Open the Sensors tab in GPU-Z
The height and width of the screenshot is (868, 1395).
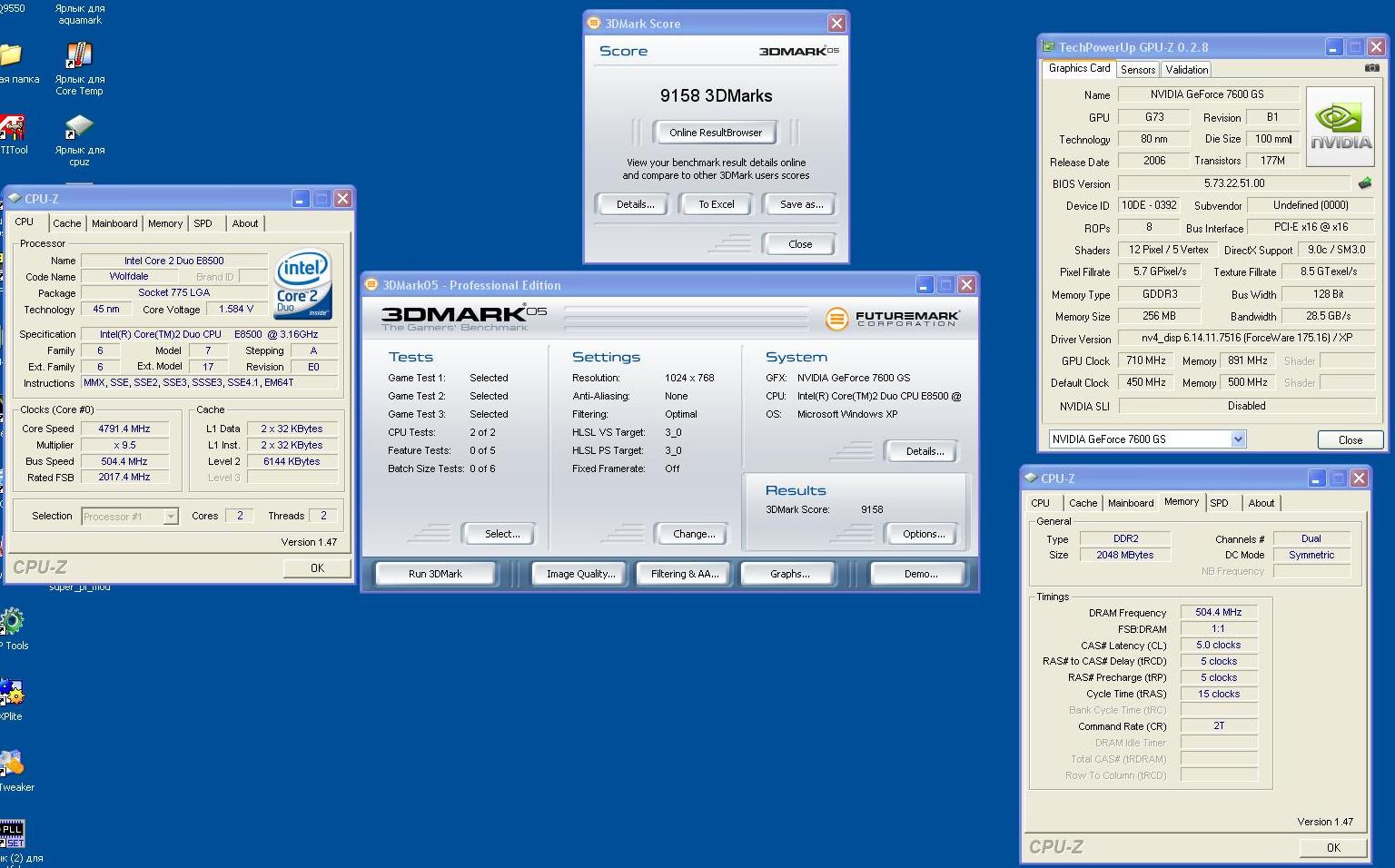coord(1138,70)
